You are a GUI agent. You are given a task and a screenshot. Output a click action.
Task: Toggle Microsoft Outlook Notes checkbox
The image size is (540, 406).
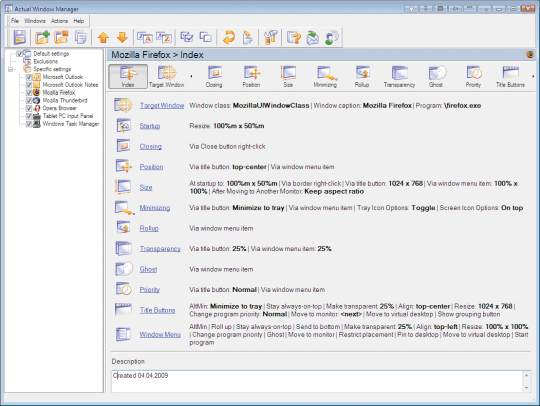coord(29,85)
